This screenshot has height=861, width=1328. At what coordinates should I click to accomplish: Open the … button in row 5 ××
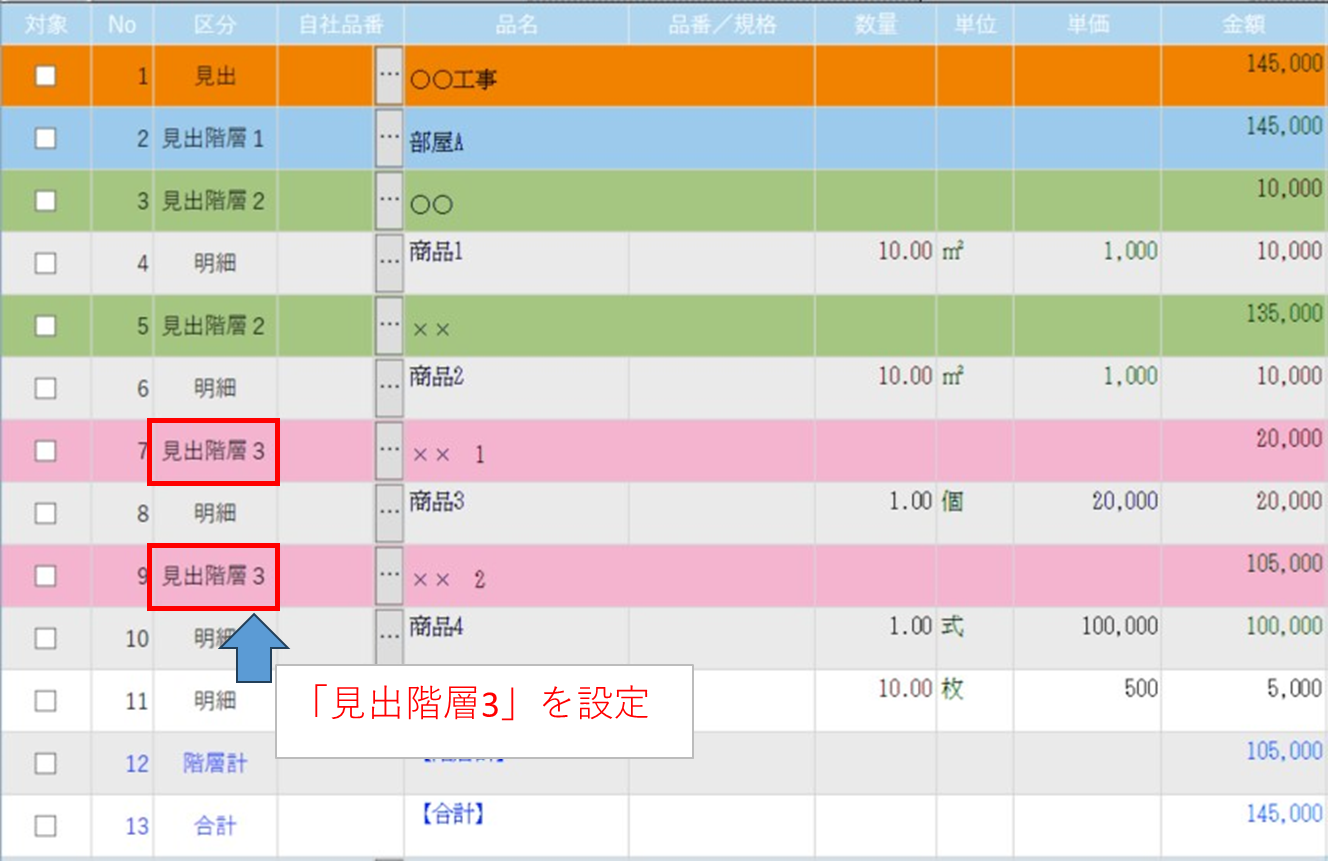[x=389, y=326]
